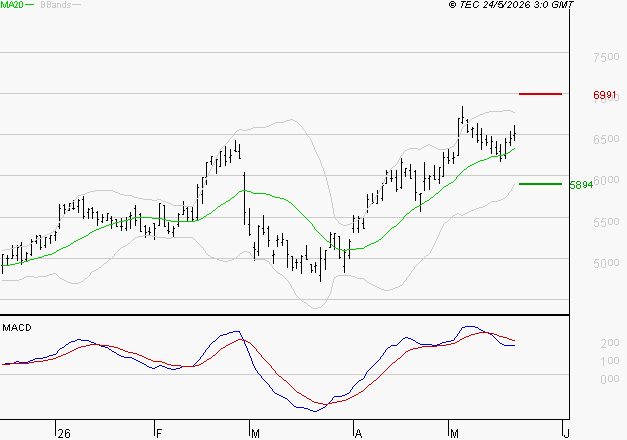Click the TEC copyright timestamp text
The height and width of the screenshot is (440, 627).
(511, 5)
